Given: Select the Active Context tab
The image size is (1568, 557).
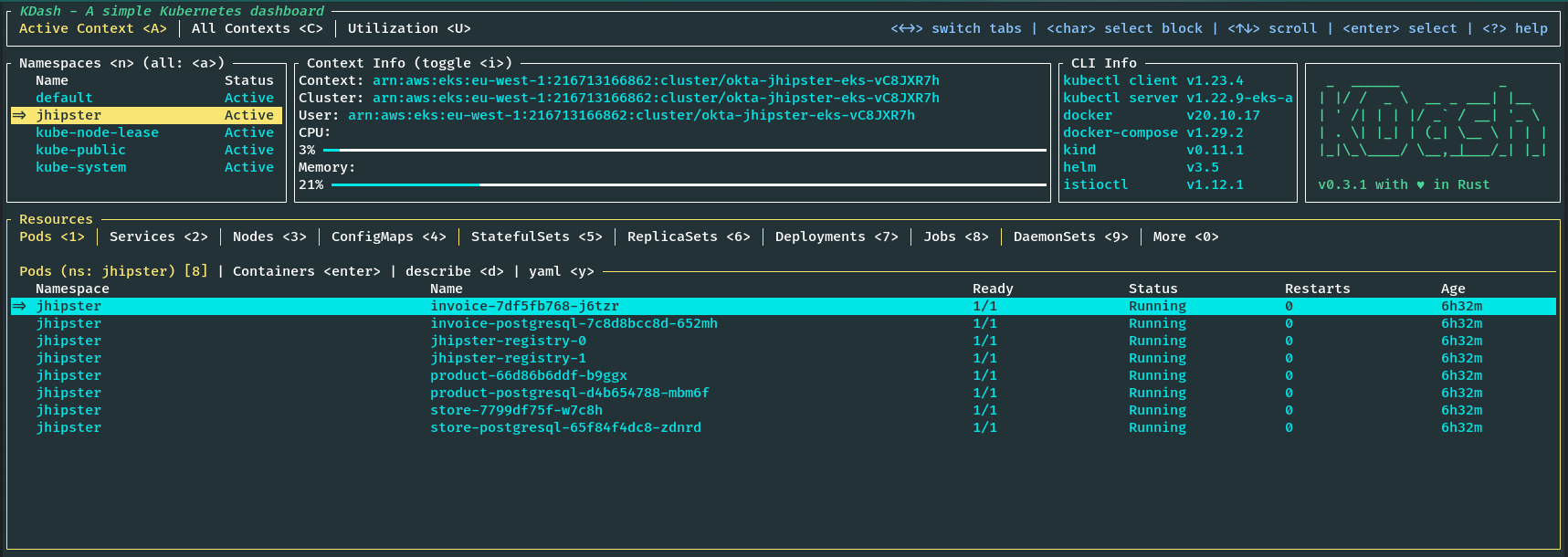Looking at the screenshot, I should (92, 28).
